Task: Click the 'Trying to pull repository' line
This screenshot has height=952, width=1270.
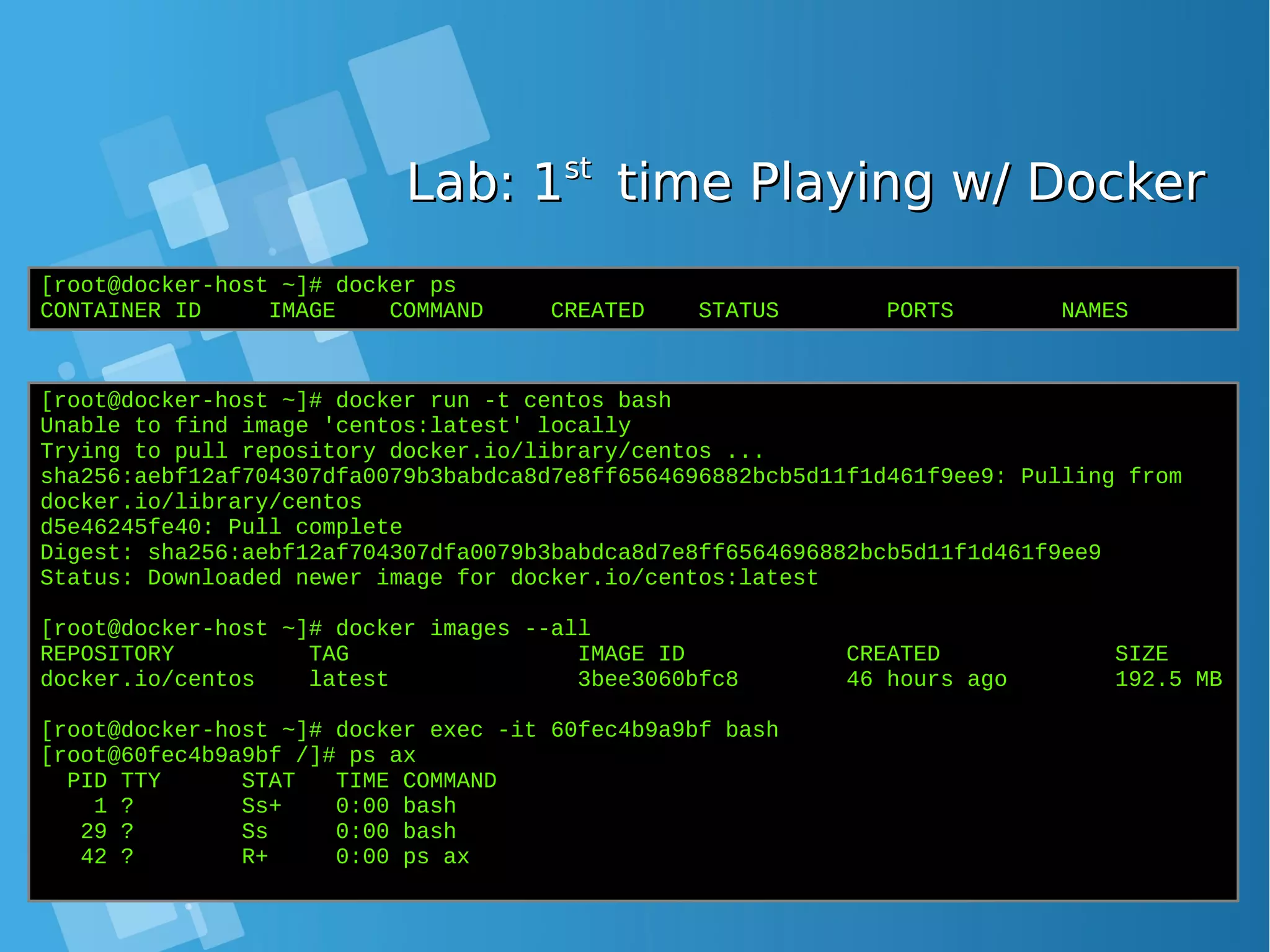Action: pyautogui.click(x=402, y=452)
